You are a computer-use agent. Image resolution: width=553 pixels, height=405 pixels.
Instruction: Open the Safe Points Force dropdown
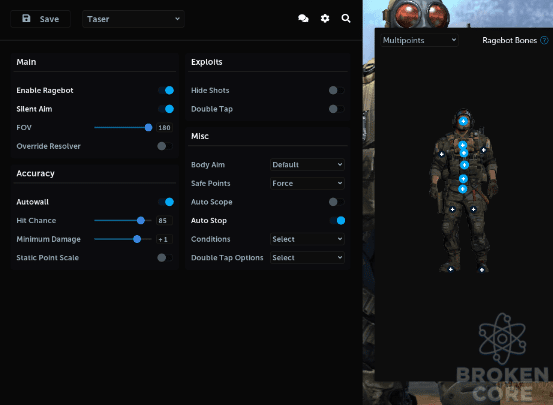pos(307,183)
